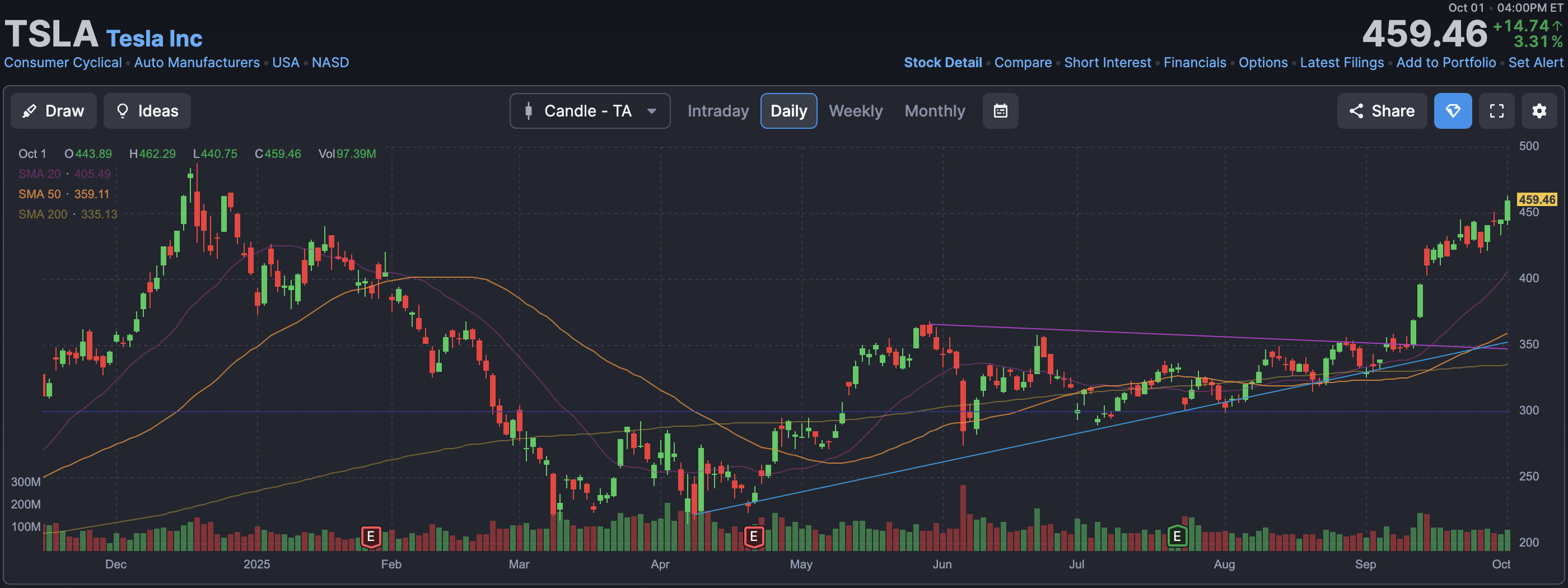The width and height of the screenshot is (1568, 588).
Task: Open the calendar date range icon
Action: pyautogui.click(x=1000, y=111)
